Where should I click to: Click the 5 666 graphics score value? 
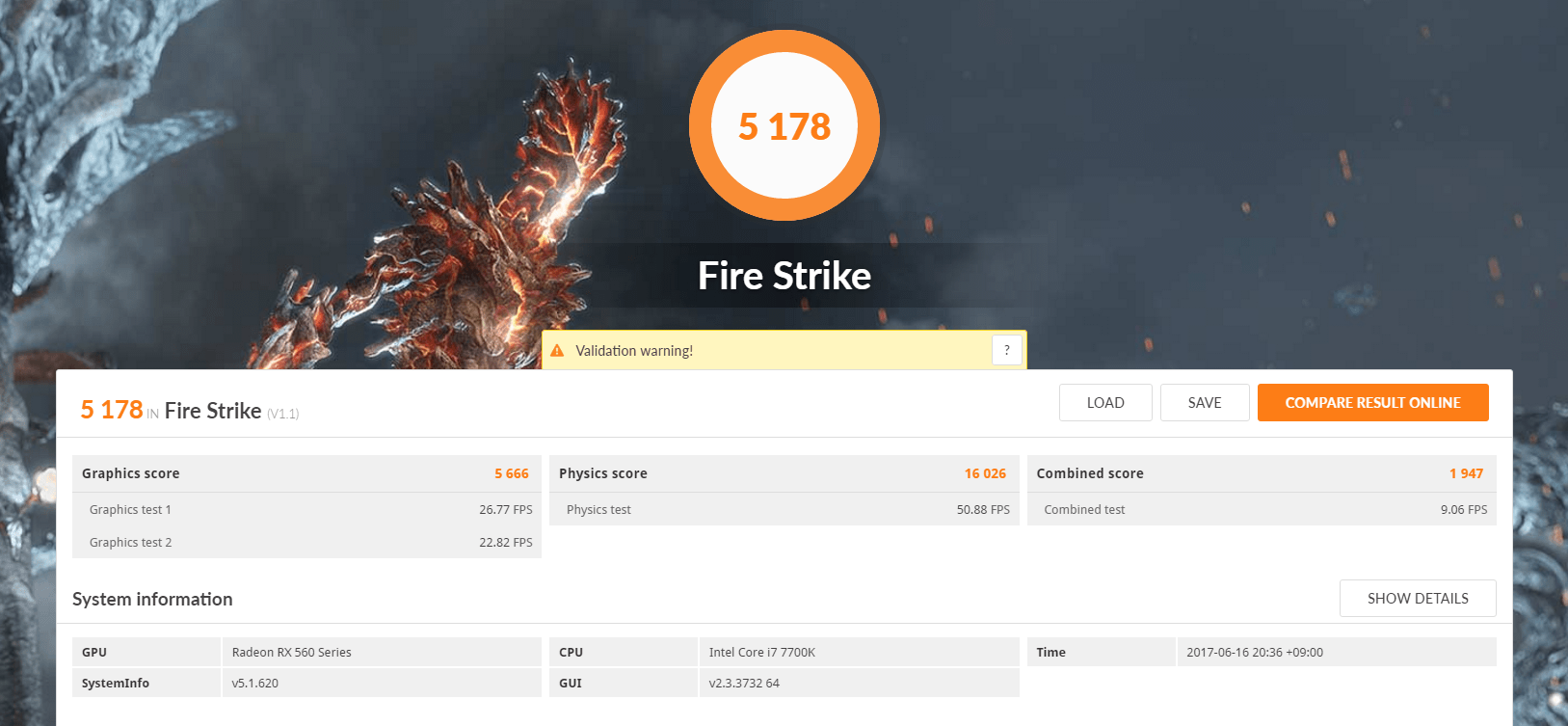pyautogui.click(x=512, y=473)
